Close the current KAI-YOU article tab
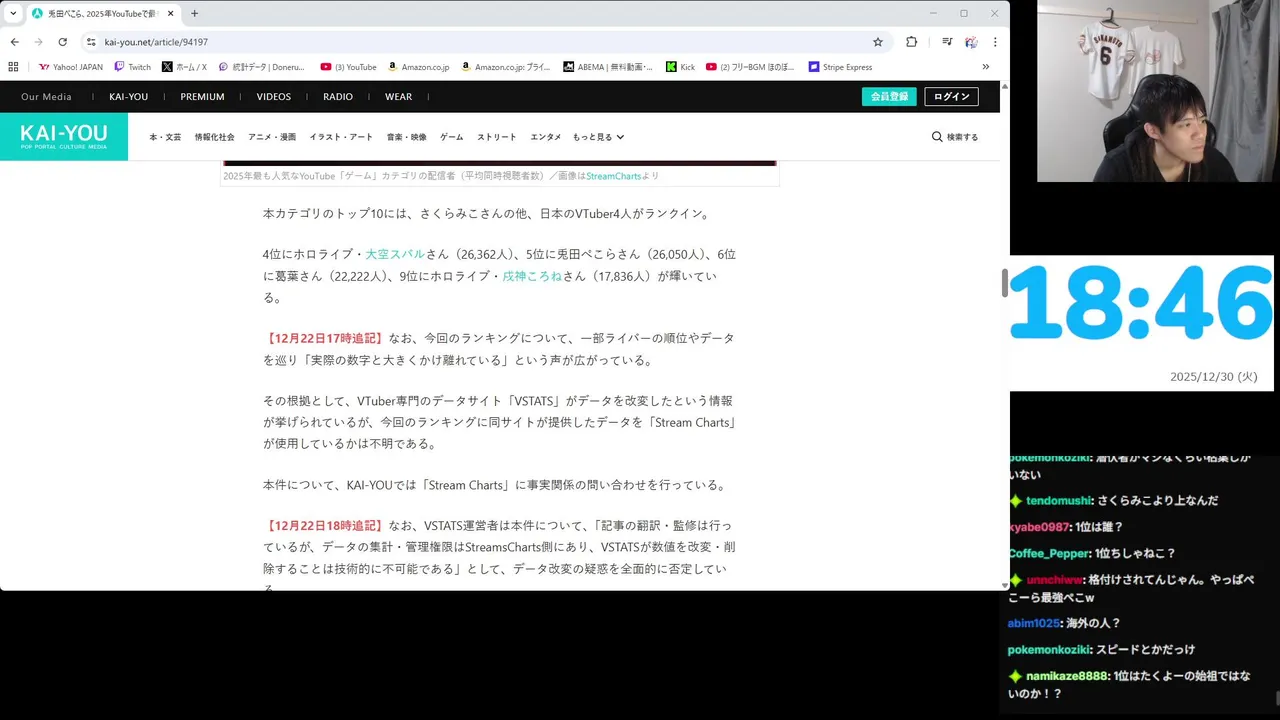This screenshot has width=1280, height=720. (x=171, y=14)
